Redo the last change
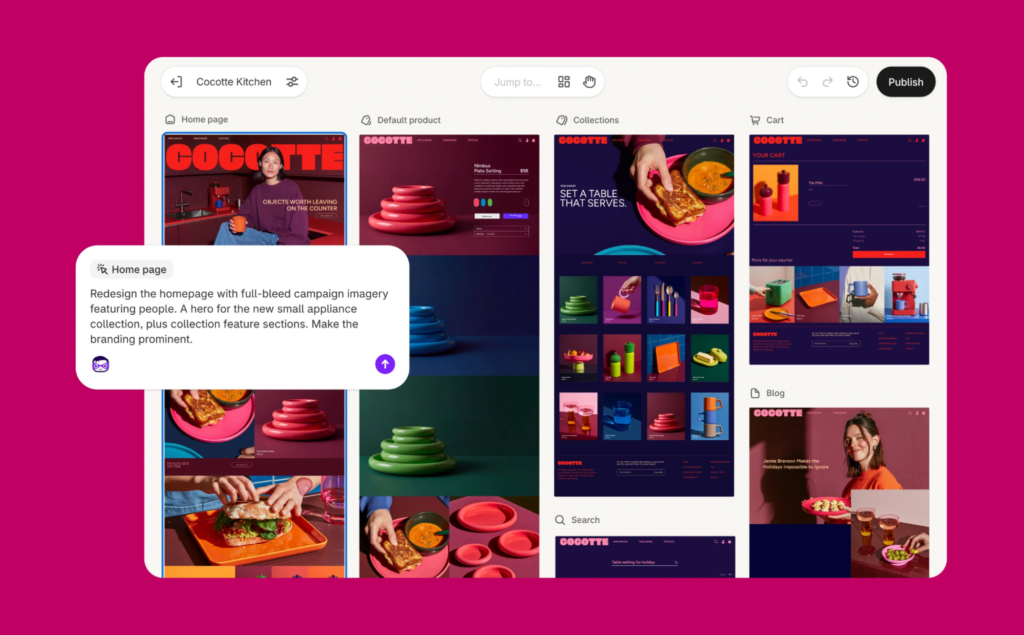Viewport: 1024px width, 635px height. coord(827,82)
